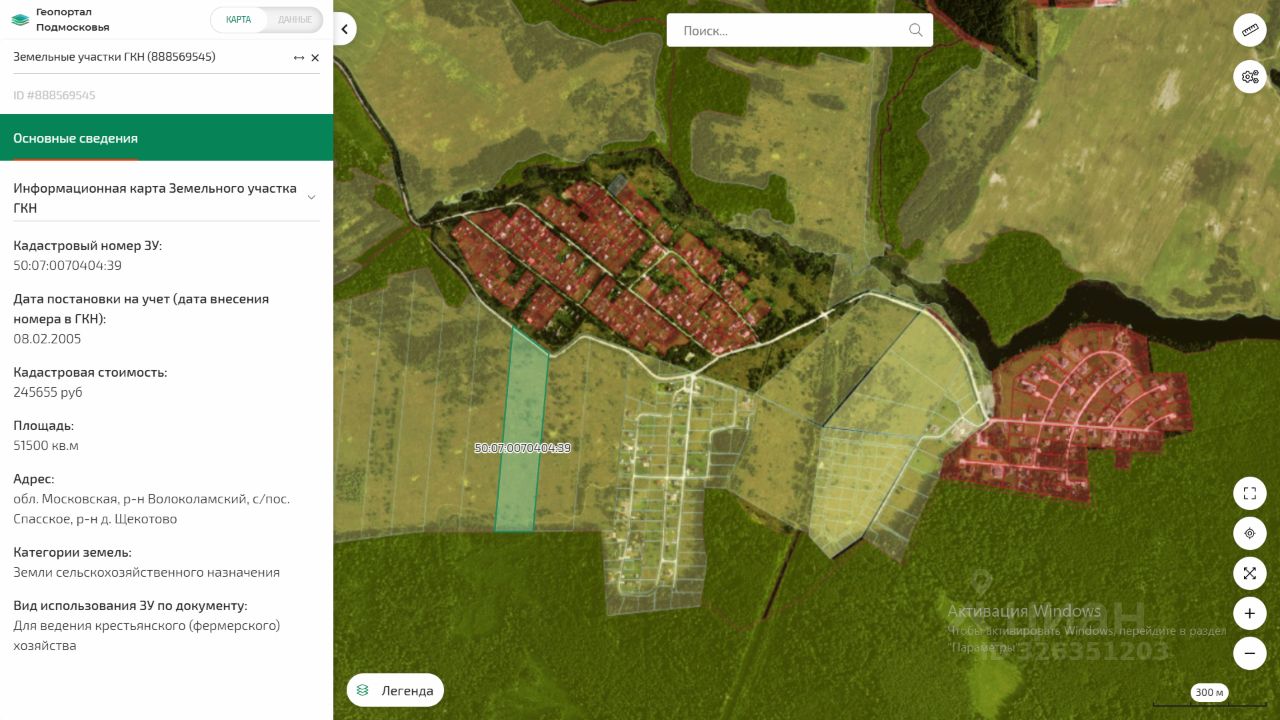The width and height of the screenshot is (1280, 720).
Task: Focus the Поиск search field
Action: (x=790, y=30)
